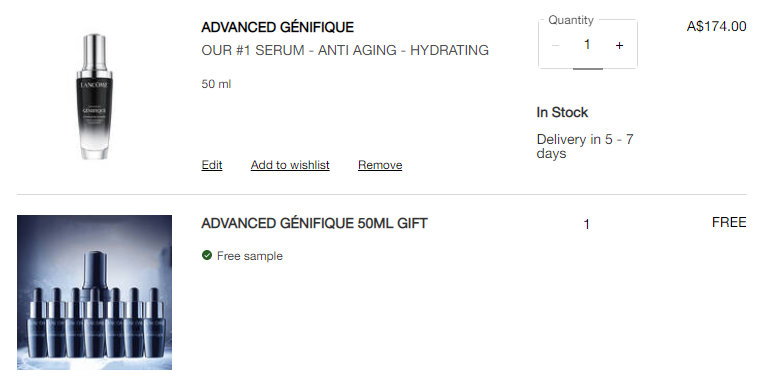Click the 50 ml size label
Viewport: 763px width, 389px height.
point(216,84)
